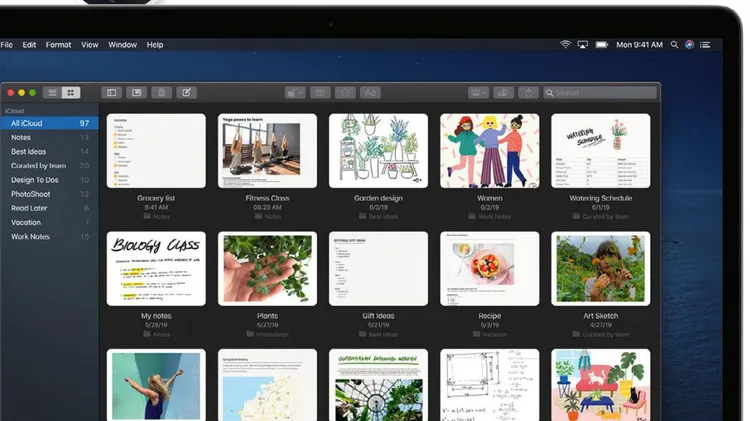Select the Work Notes folder
The image size is (750, 421).
coord(50,236)
